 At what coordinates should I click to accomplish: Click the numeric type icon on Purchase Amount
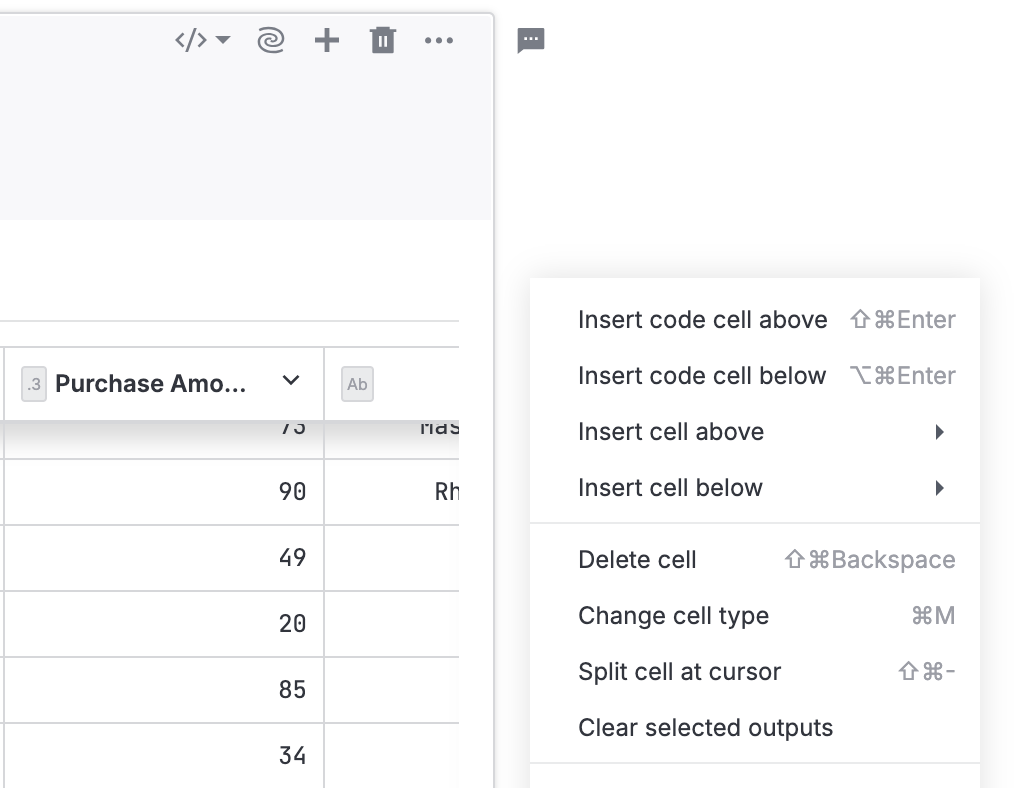click(33, 384)
